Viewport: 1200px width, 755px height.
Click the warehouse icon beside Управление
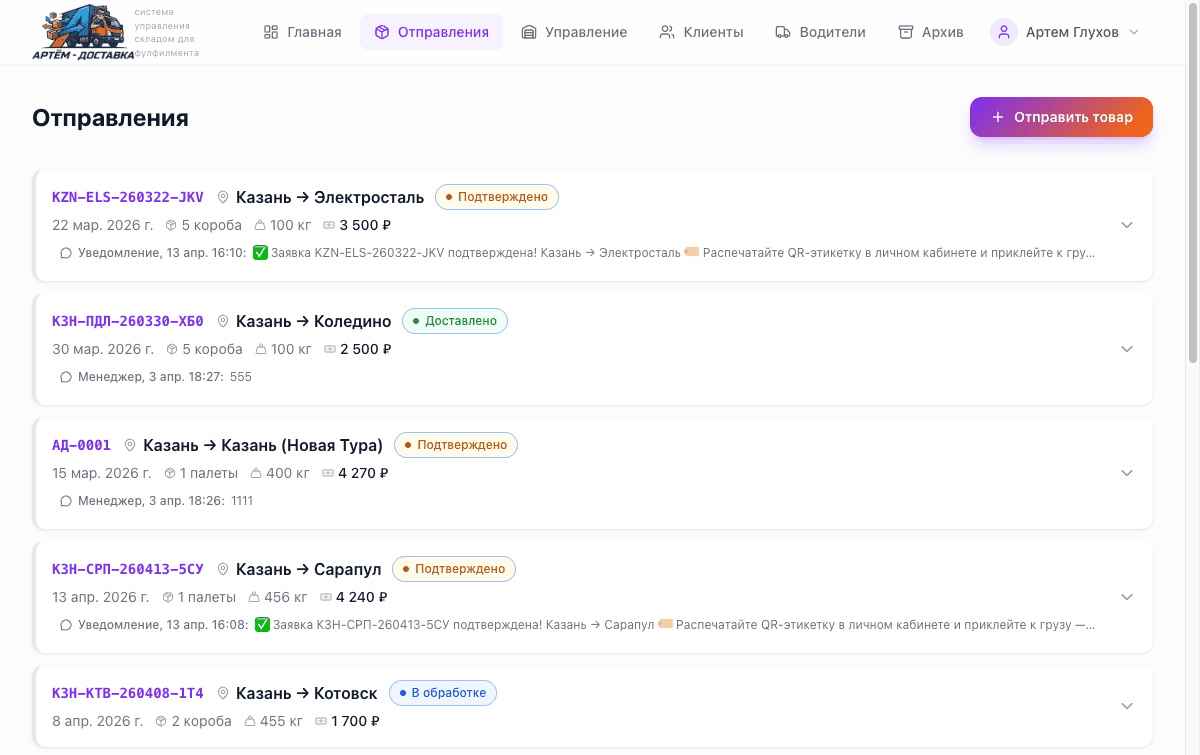tap(529, 32)
